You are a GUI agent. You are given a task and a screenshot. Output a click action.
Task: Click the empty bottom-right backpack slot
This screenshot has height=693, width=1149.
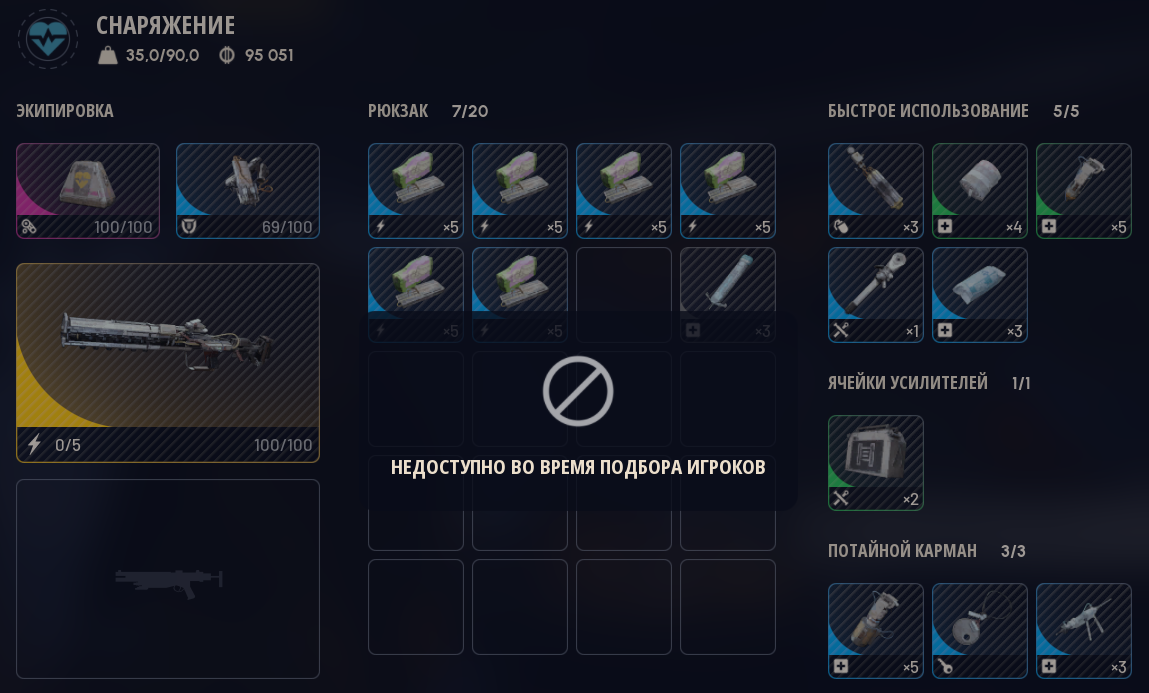point(728,607)
